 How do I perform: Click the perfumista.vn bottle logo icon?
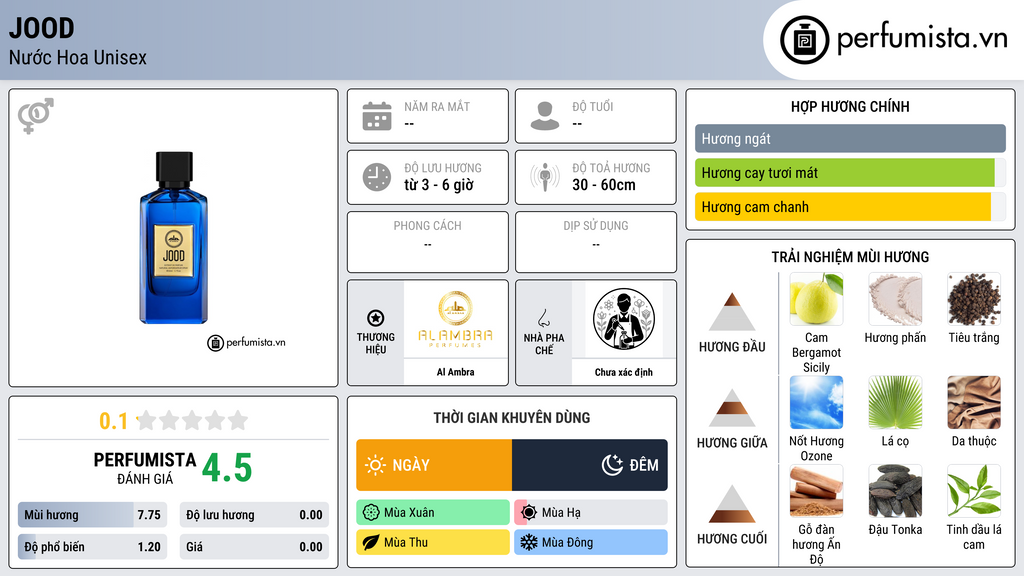coord(804,40)
